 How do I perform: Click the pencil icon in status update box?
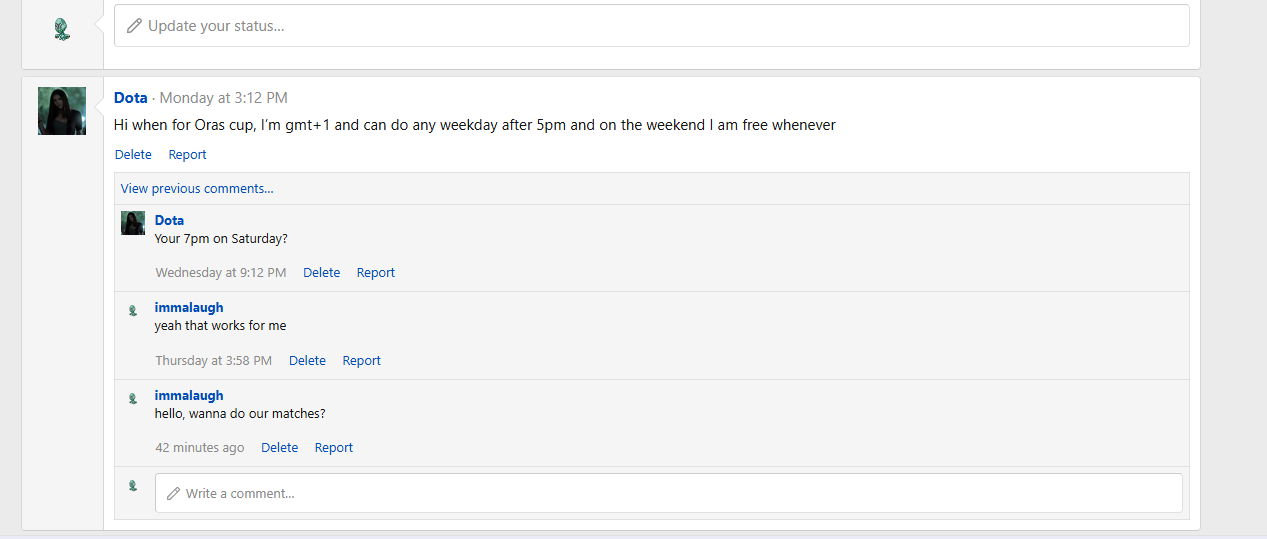click(134, 26)
